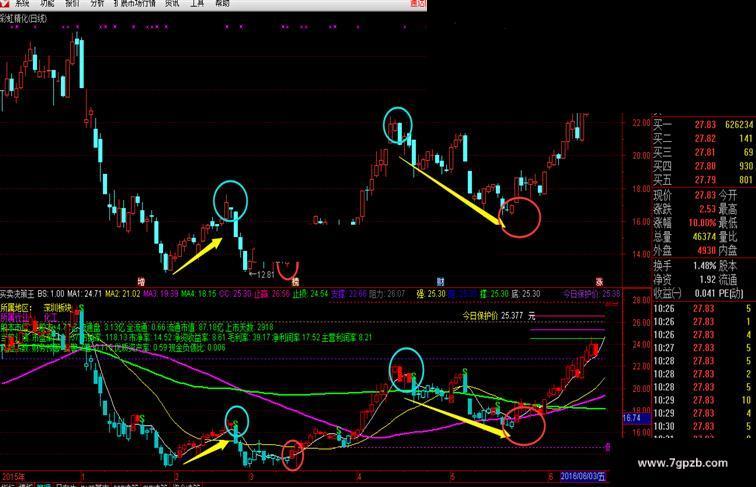Click the 净资 1.92 value

coord(707,279)
